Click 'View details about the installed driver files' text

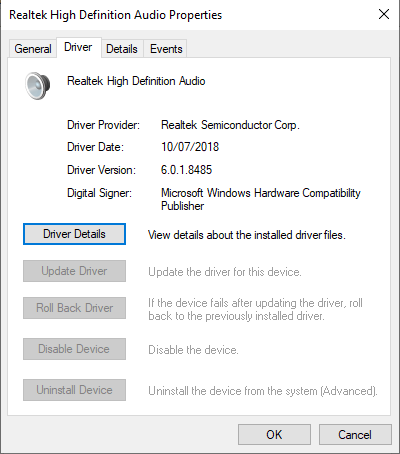tap(247, 235)
